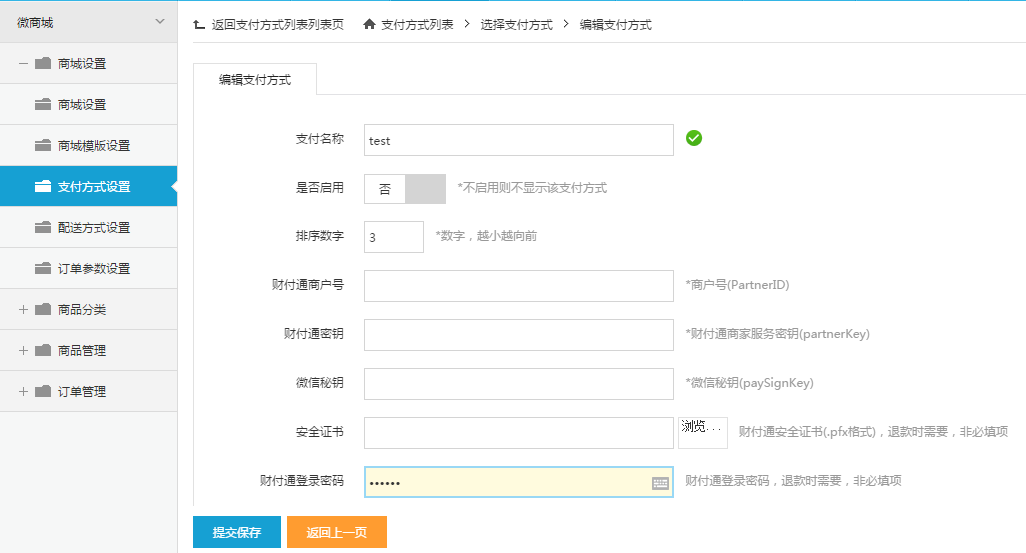The height and width of the screenshot is (553, 1026).
Task: Click the keyboard icon in password field
Action: pyautogui.click(x=660, y=483)
